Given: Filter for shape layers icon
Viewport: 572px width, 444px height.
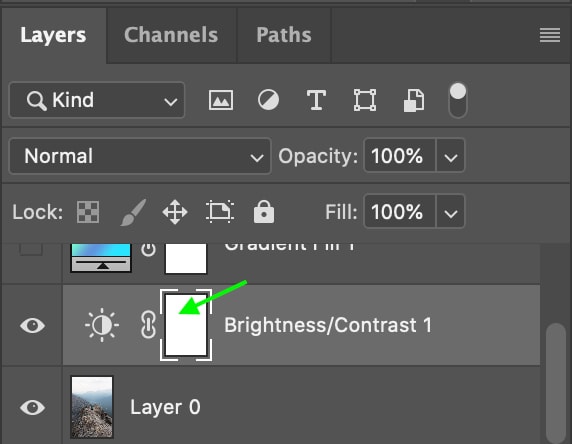Looking at the screenshot, I should pyautogui.click(x=365, y=100).
